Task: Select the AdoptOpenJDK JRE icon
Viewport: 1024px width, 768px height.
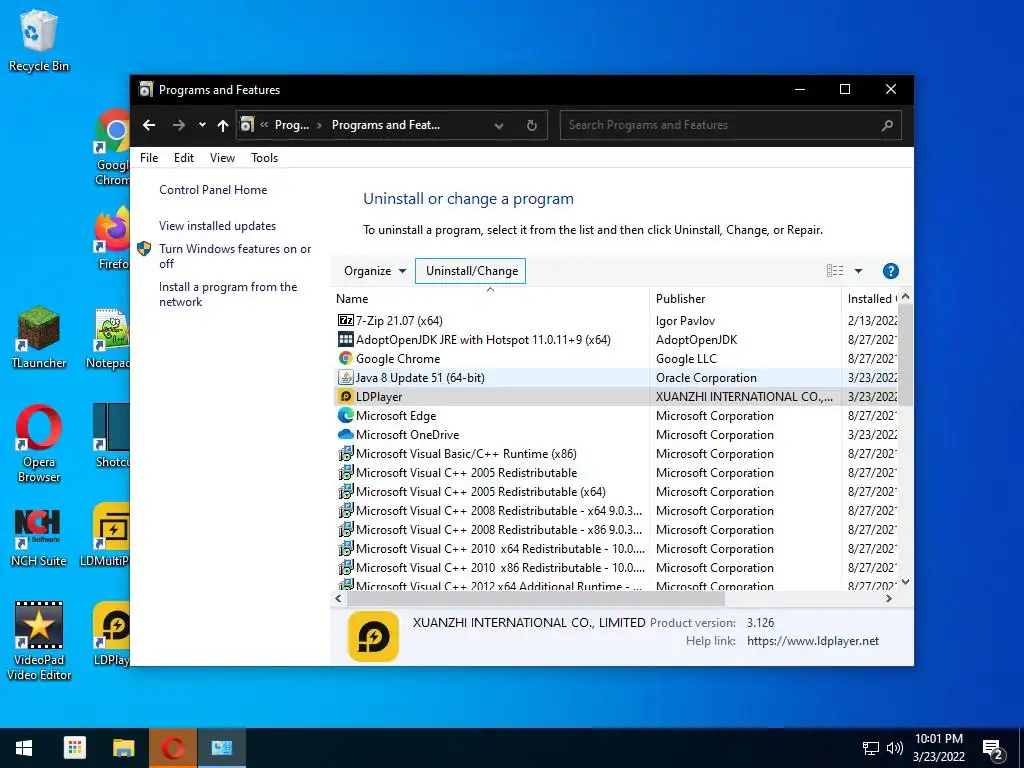Action: (x=345, y=340)
